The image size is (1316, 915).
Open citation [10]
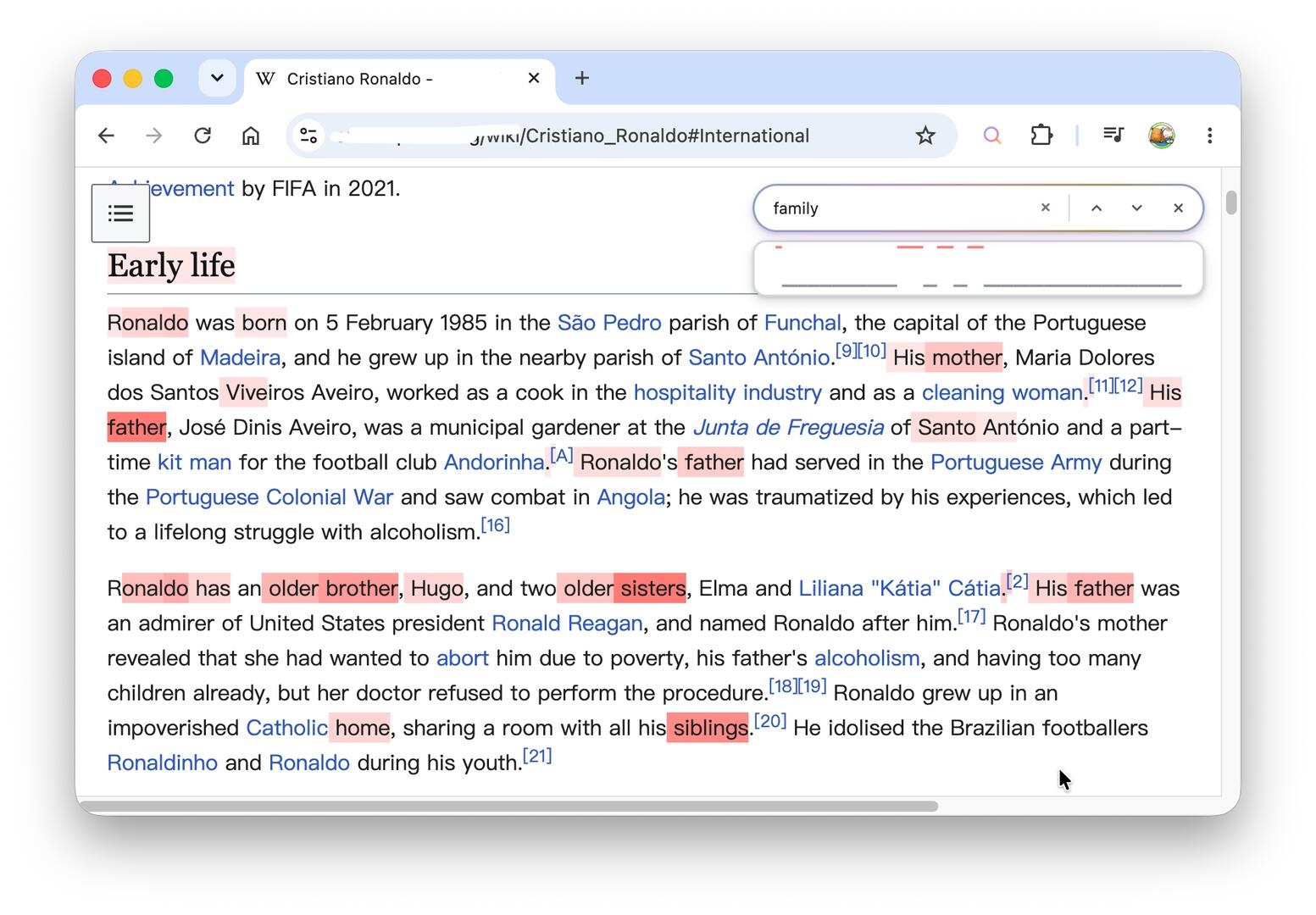pos(872,351)
